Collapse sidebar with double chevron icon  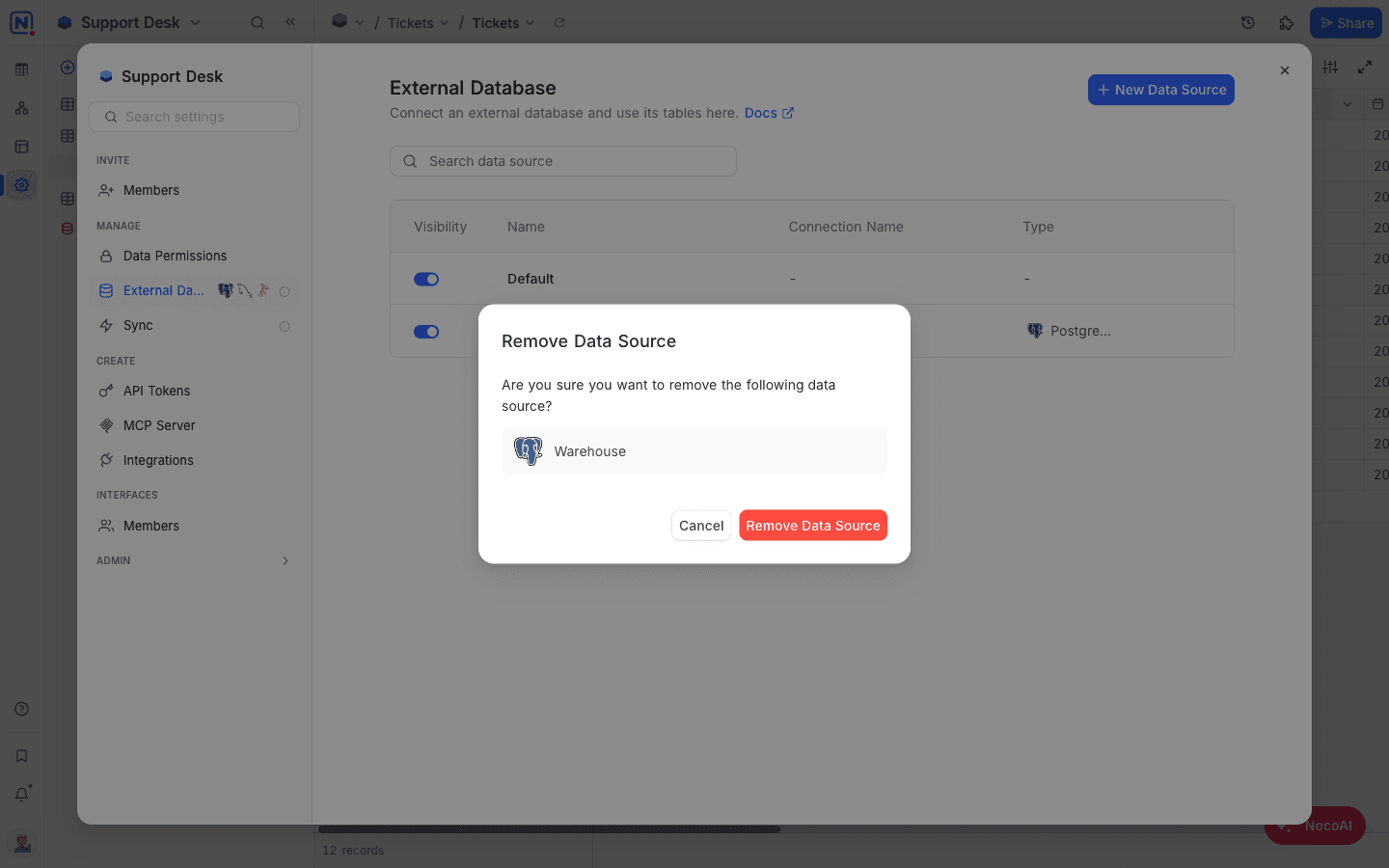point(290,22)
